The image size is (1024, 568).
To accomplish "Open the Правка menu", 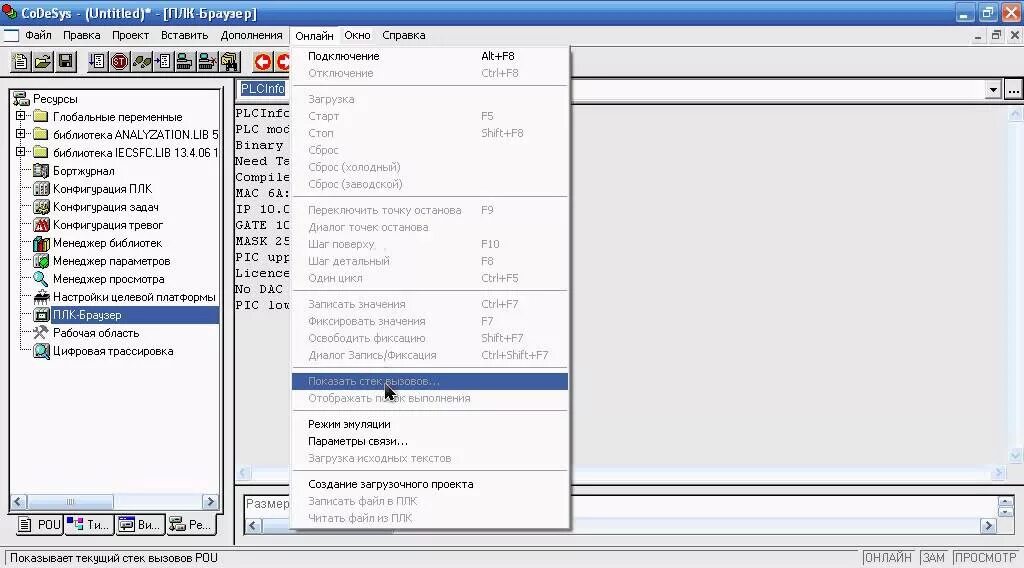I will 82,35.
